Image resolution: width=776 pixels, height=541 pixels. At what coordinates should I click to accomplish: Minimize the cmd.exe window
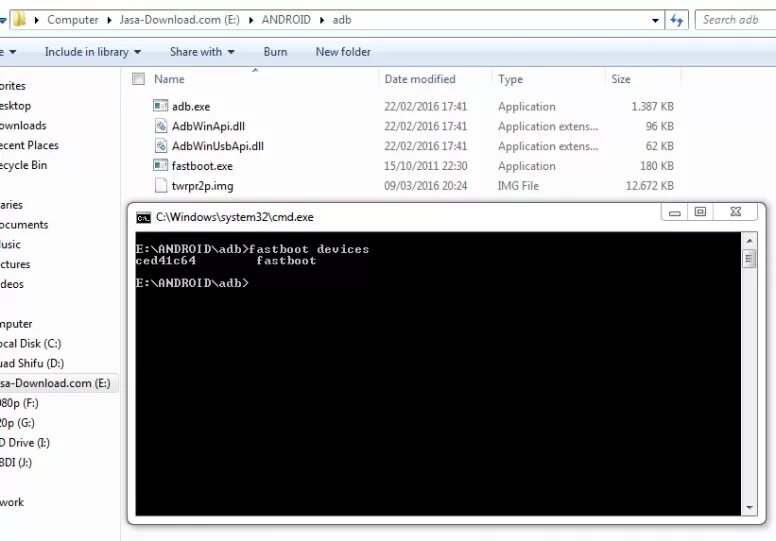tap(674, 212)
